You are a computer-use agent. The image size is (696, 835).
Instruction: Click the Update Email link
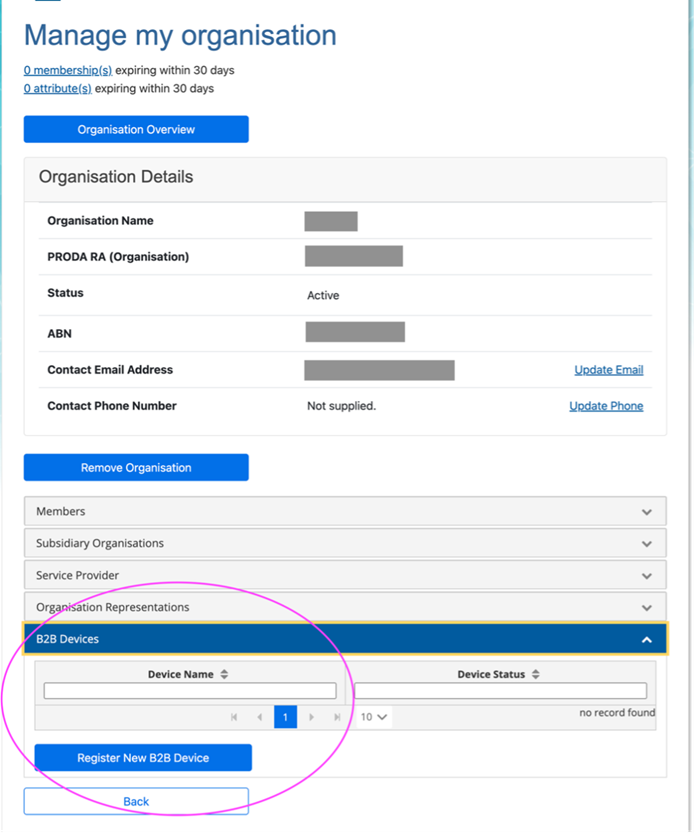[x=608, y=370]
